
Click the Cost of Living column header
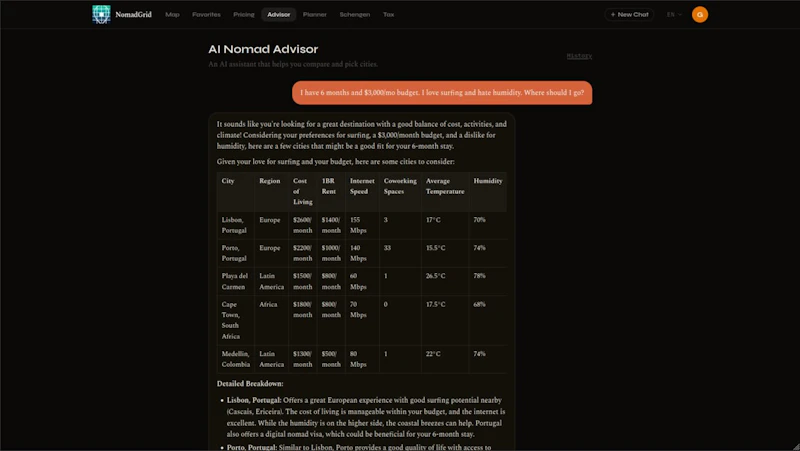click(303, 191)
